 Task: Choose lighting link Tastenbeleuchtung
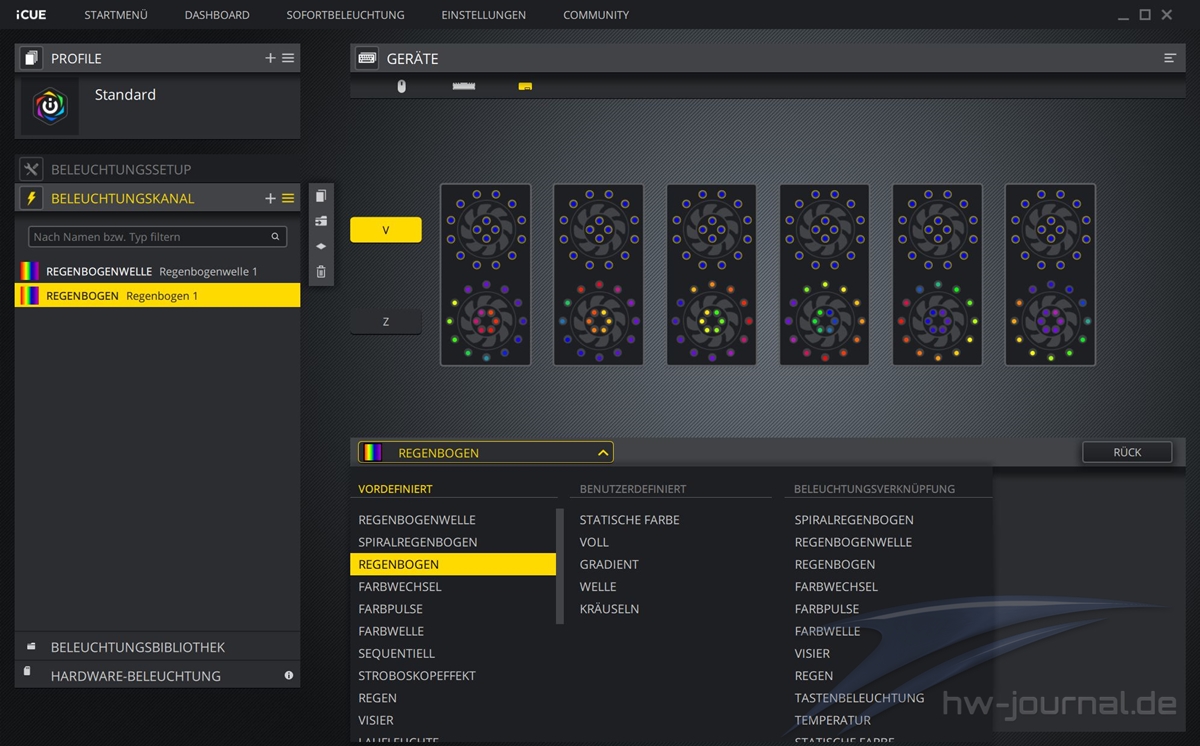coord(859,698)
